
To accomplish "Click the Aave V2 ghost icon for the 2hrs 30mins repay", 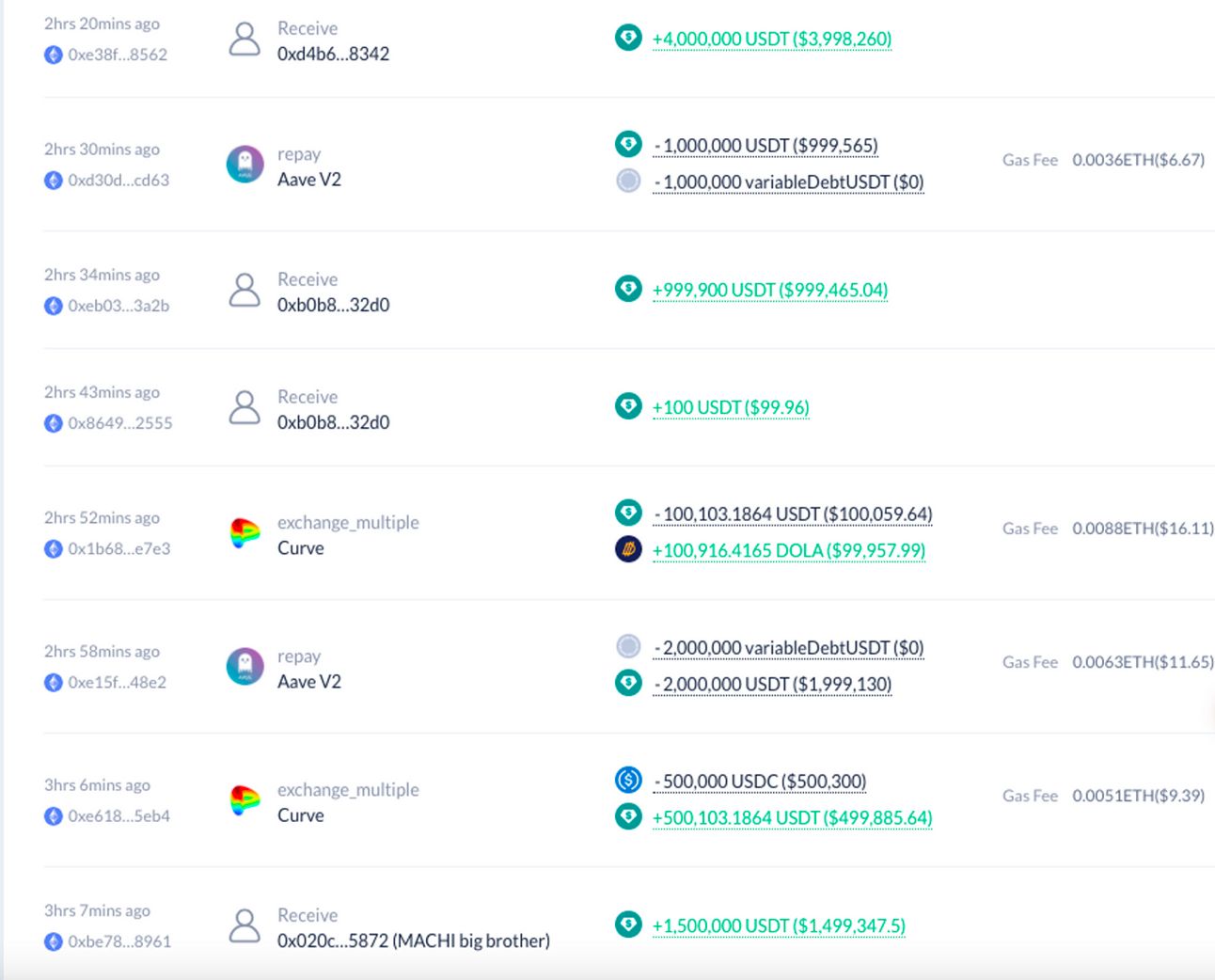I will click(245, 165).
